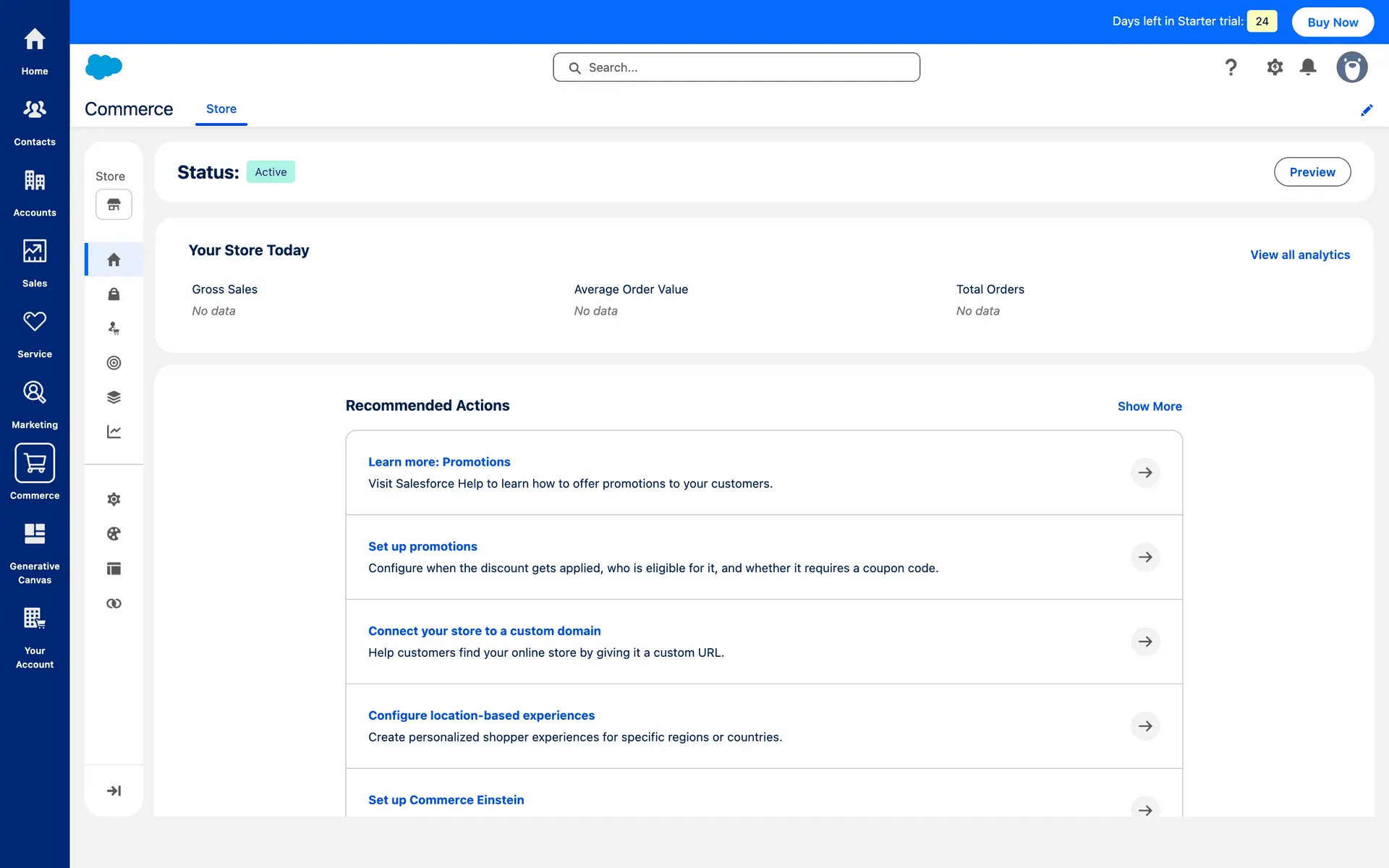This screenshot has height=868, width=1389.
Task: Open the stacked layers icon in store sidebar
Action: (x=114, y=397)
